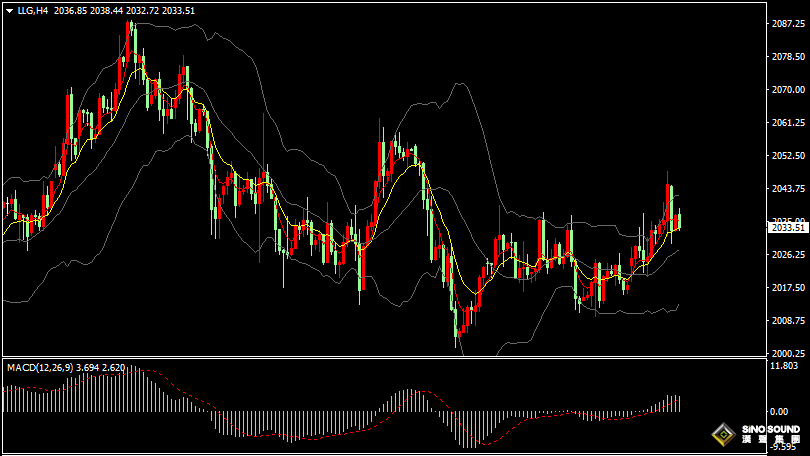Click the 2017.50 level on price scale

789,288
